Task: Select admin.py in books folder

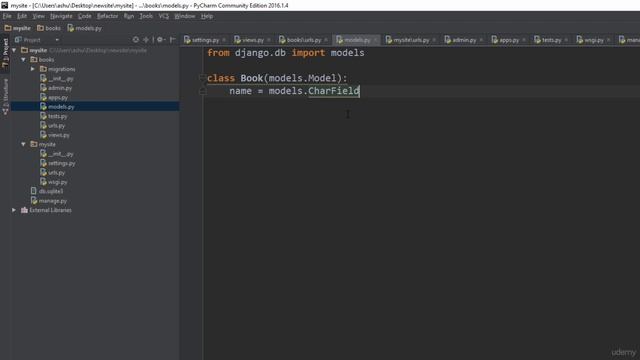Action: coord(60,88)
